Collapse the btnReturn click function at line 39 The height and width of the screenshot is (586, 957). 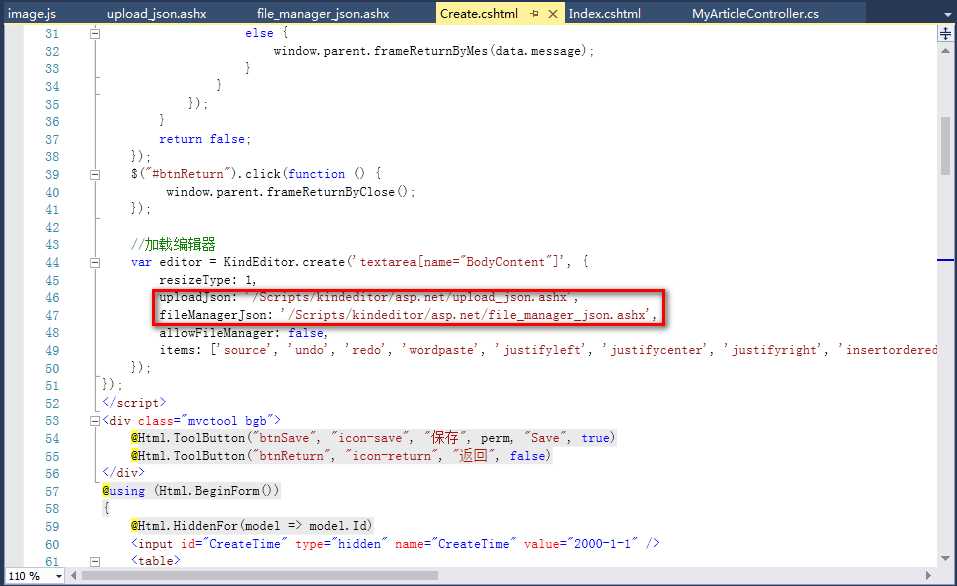[95, 175]
